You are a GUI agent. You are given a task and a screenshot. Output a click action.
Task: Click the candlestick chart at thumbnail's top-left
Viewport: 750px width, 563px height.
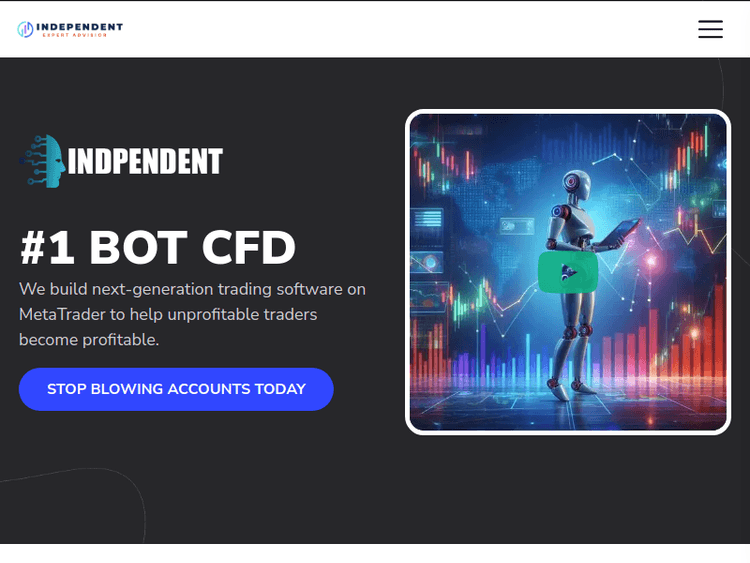click(445, 164)
